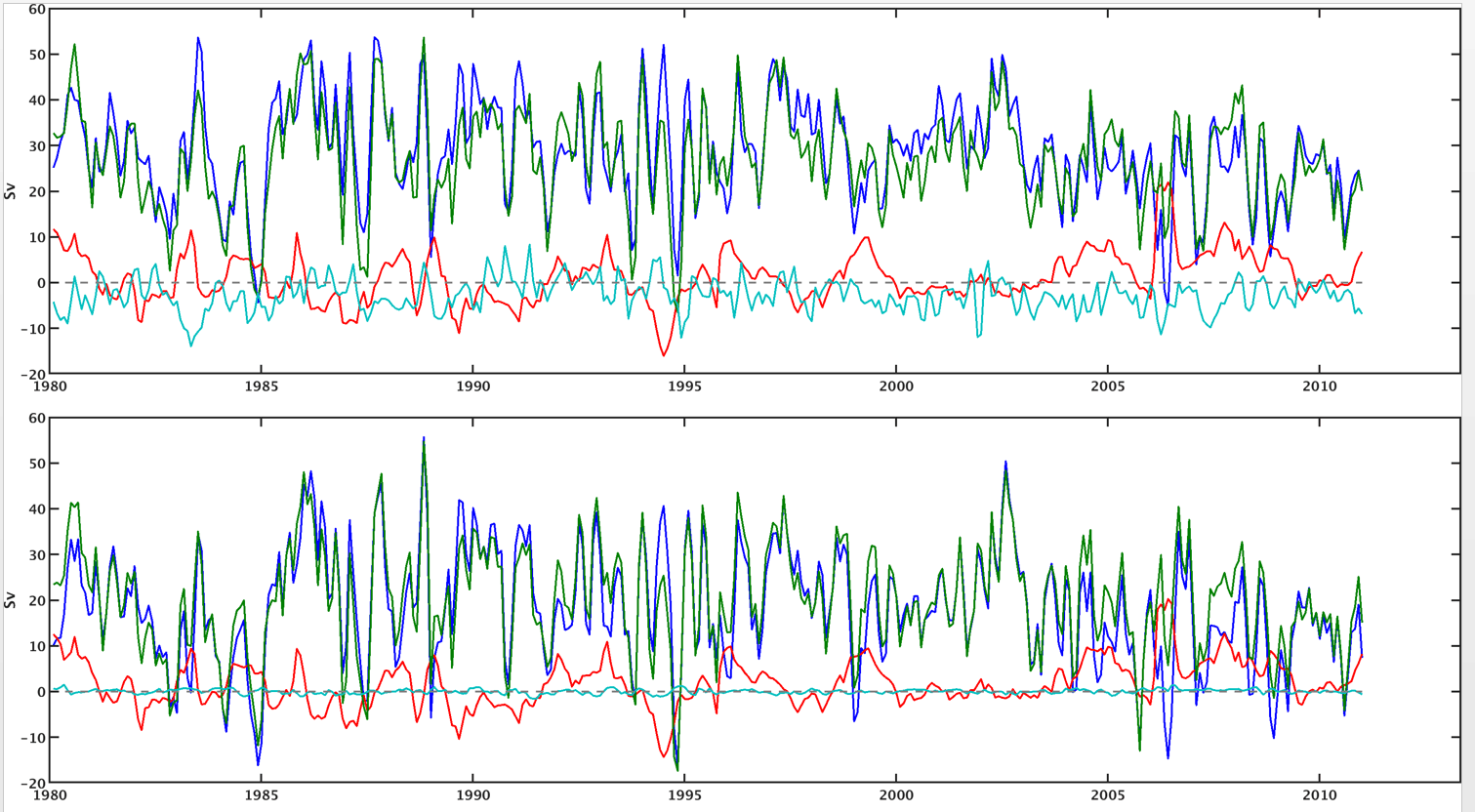Screen dimensions: 1475x812
Task: Click the top plot's Sv axis label
Action: 11,190
